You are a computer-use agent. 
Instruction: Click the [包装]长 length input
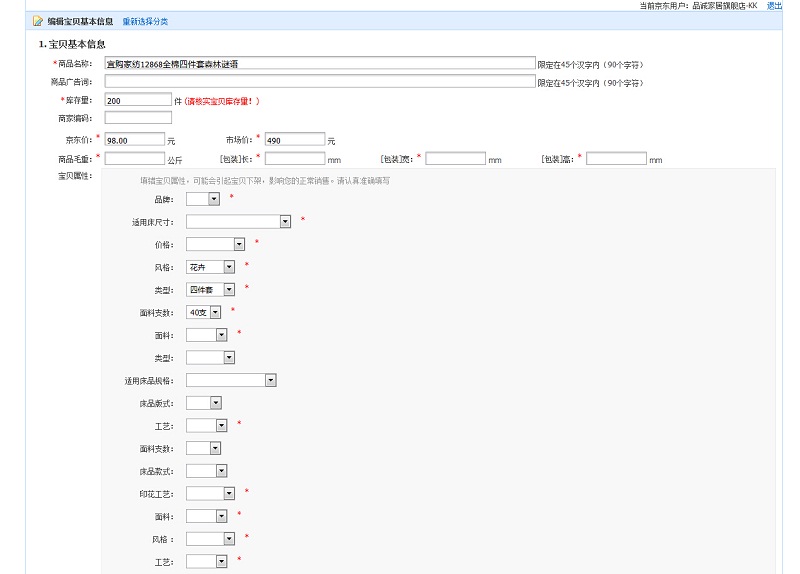294,159
